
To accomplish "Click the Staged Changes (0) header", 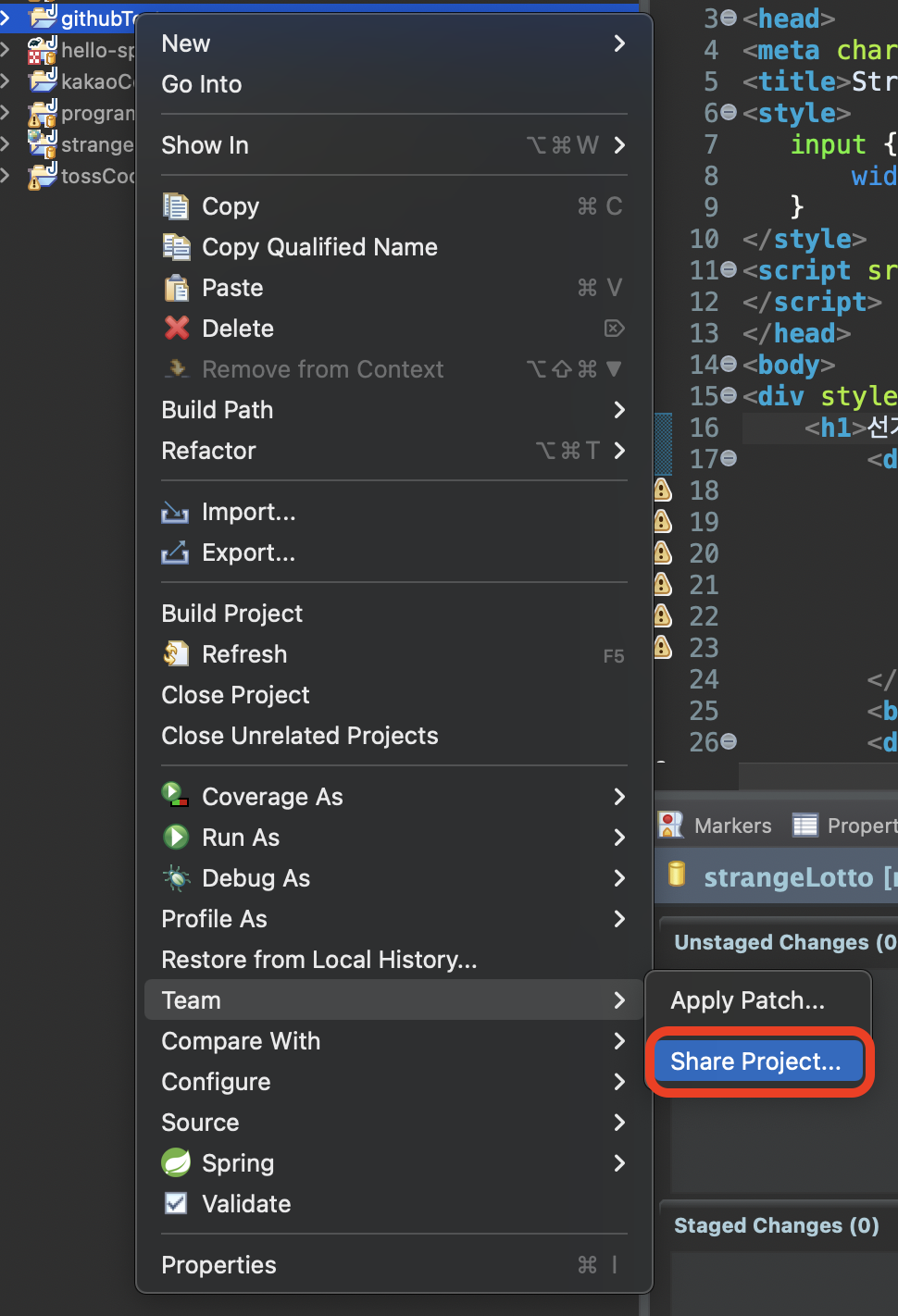I will pos(777,1225).
